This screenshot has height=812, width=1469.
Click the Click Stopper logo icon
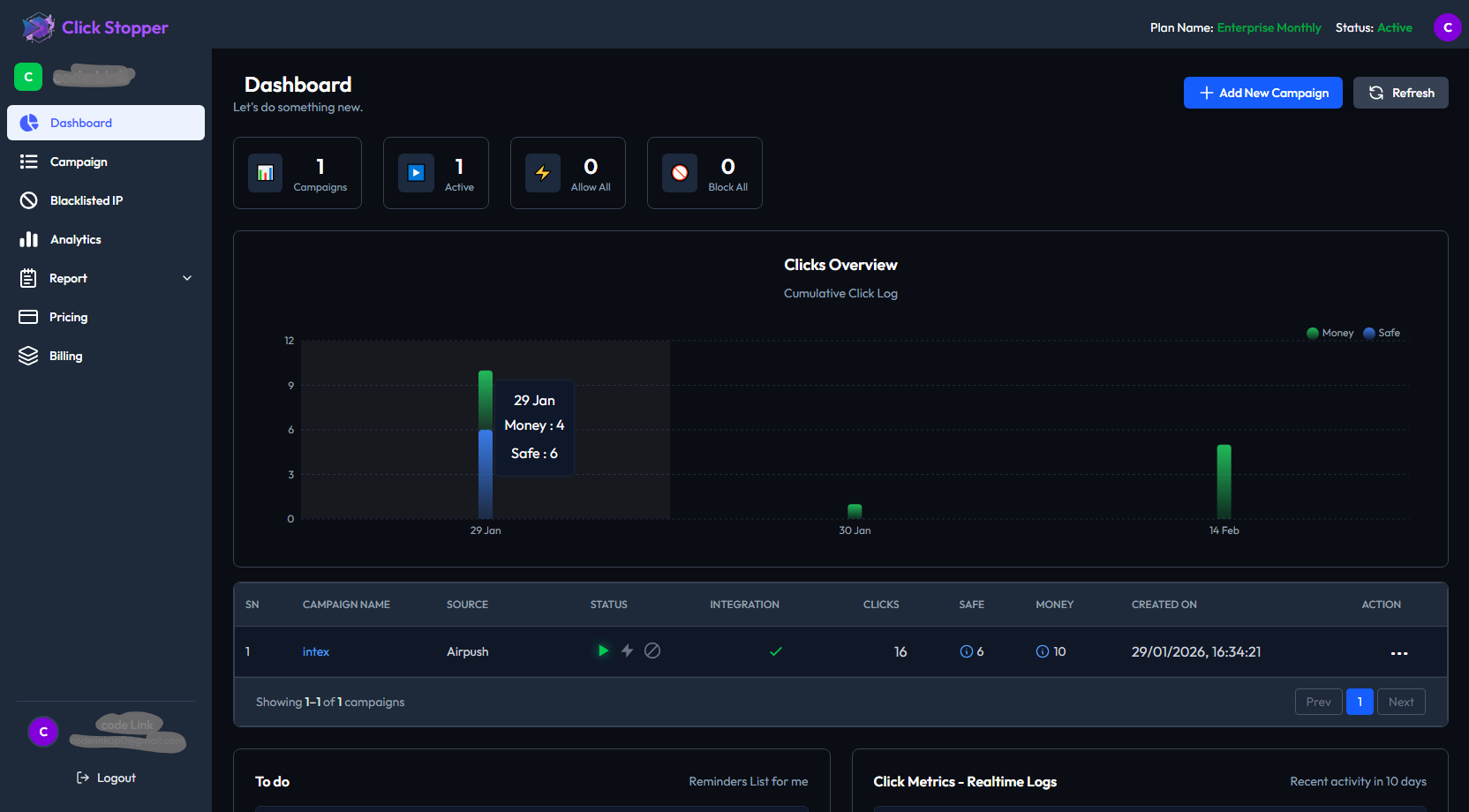[38, 27]
